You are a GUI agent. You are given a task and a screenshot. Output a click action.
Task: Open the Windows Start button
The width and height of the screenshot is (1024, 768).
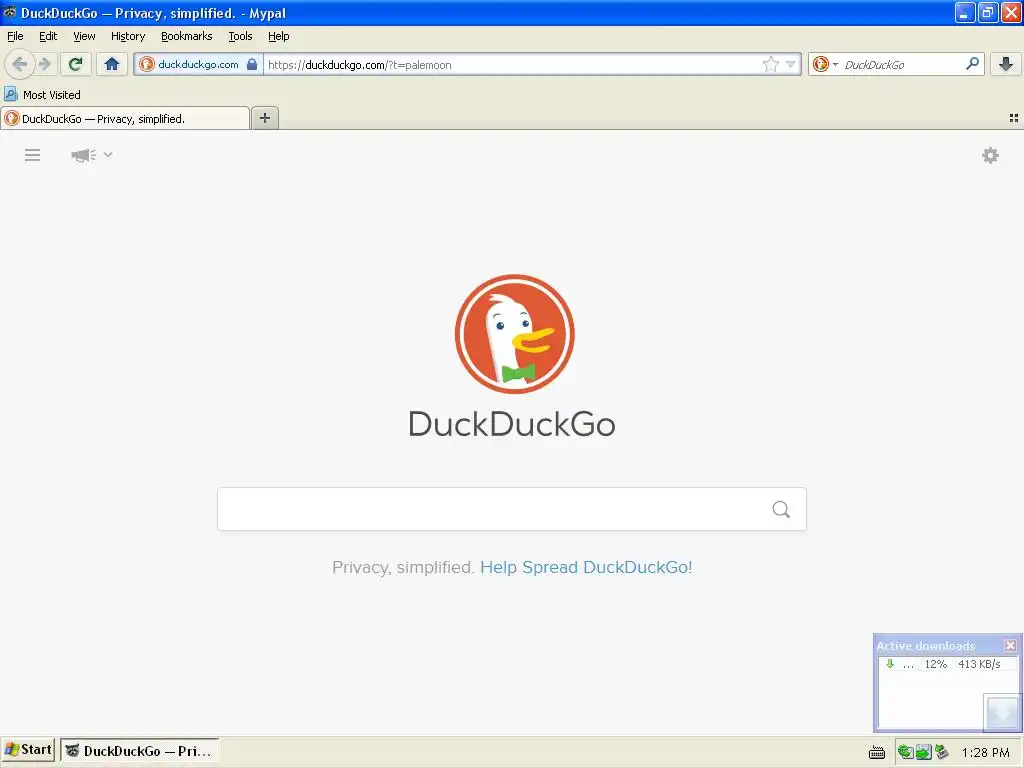pos(28,750)
